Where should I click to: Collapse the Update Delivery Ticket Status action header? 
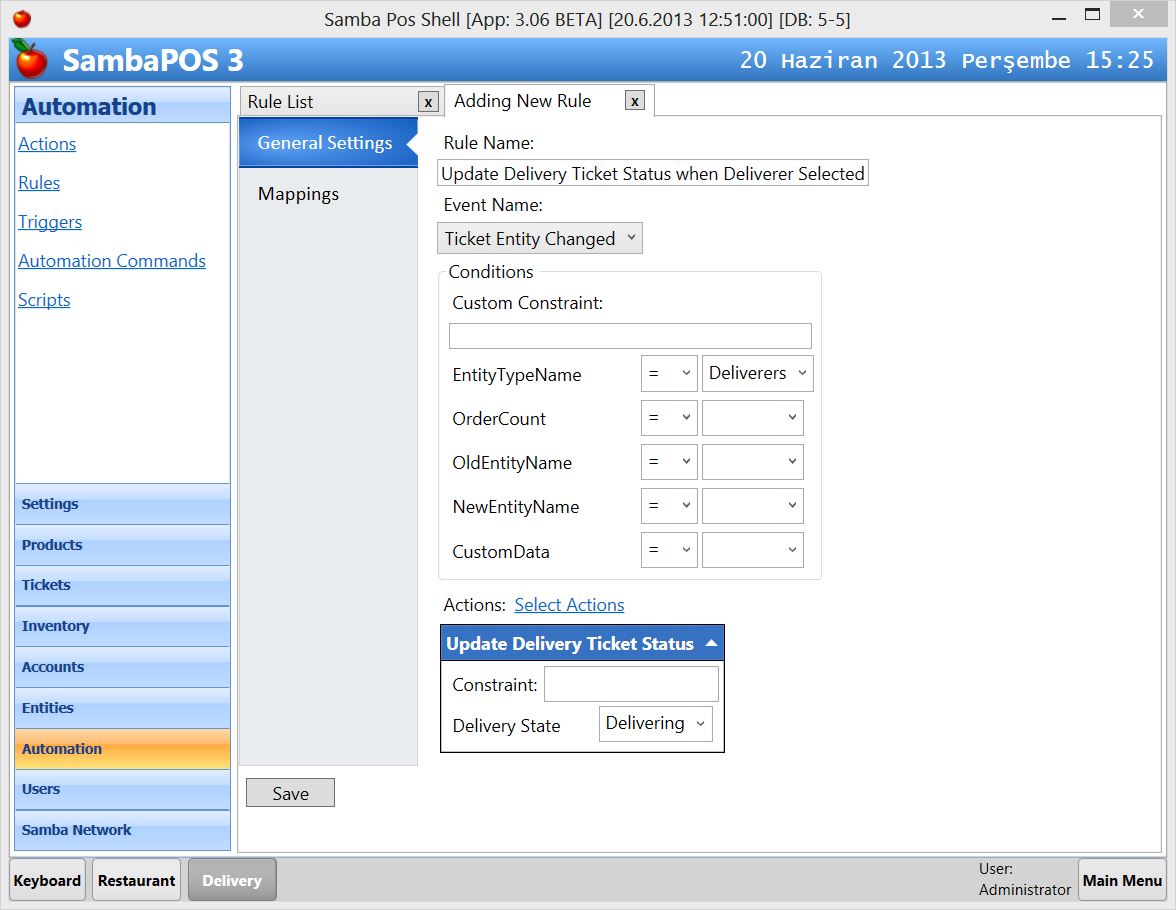[712, 643]
